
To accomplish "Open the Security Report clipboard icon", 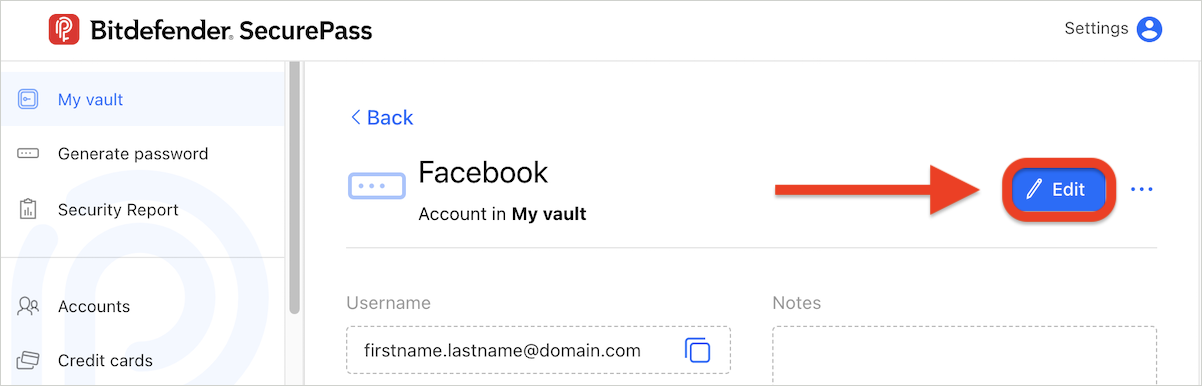I will (x=28, y=210).
